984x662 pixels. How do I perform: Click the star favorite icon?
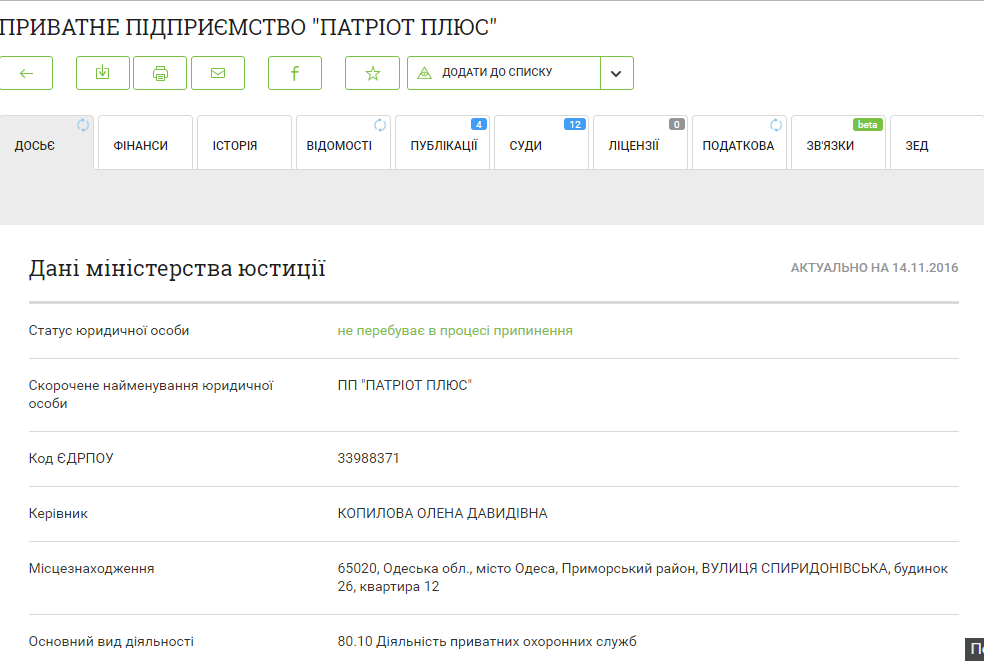coord(372,73)
